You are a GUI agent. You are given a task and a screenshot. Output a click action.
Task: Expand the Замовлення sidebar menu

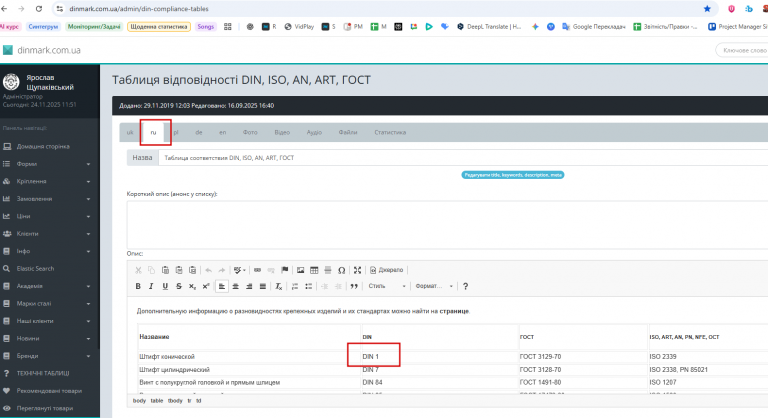(x=48, y=199)
